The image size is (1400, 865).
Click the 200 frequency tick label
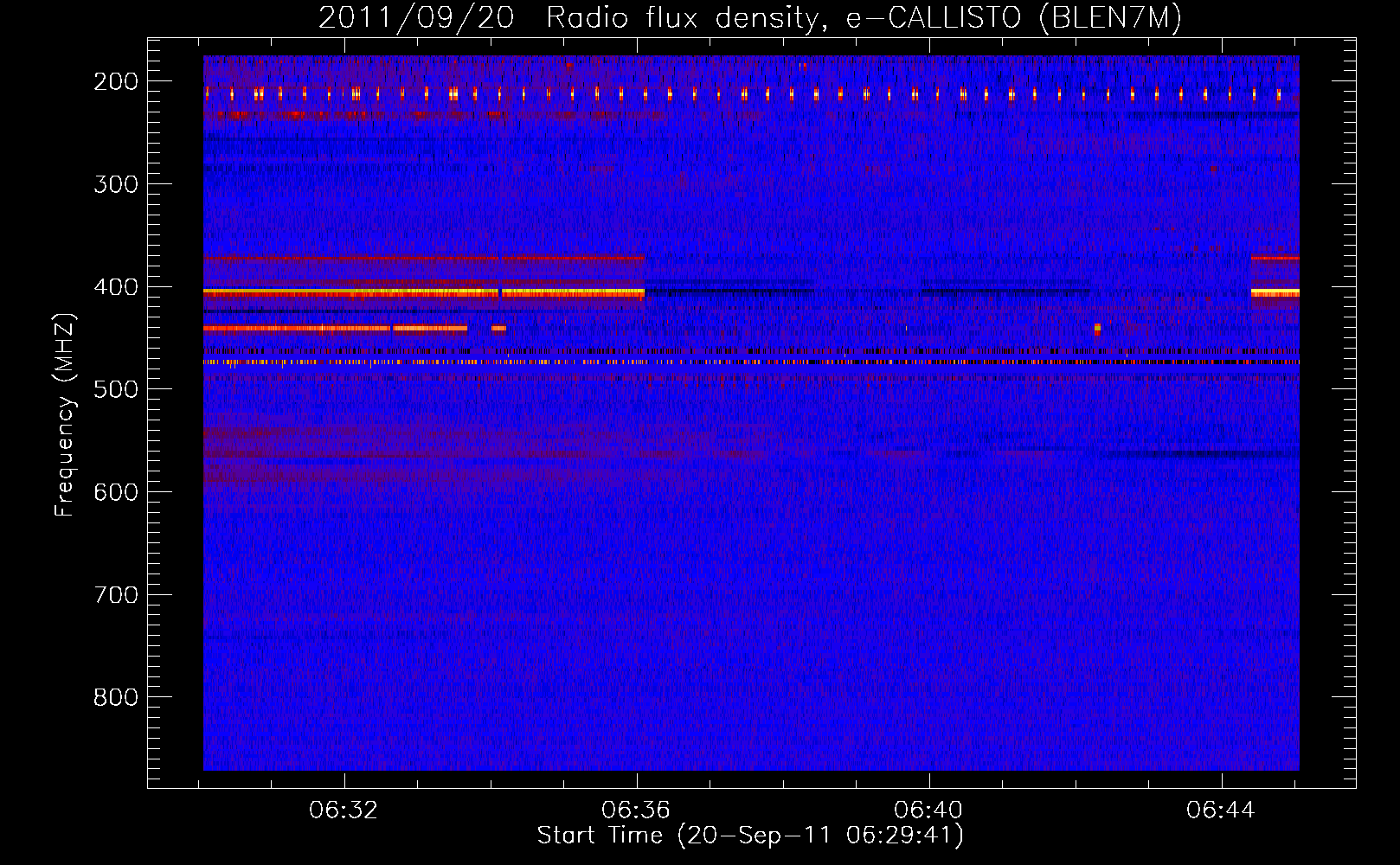tap(116, 81)
